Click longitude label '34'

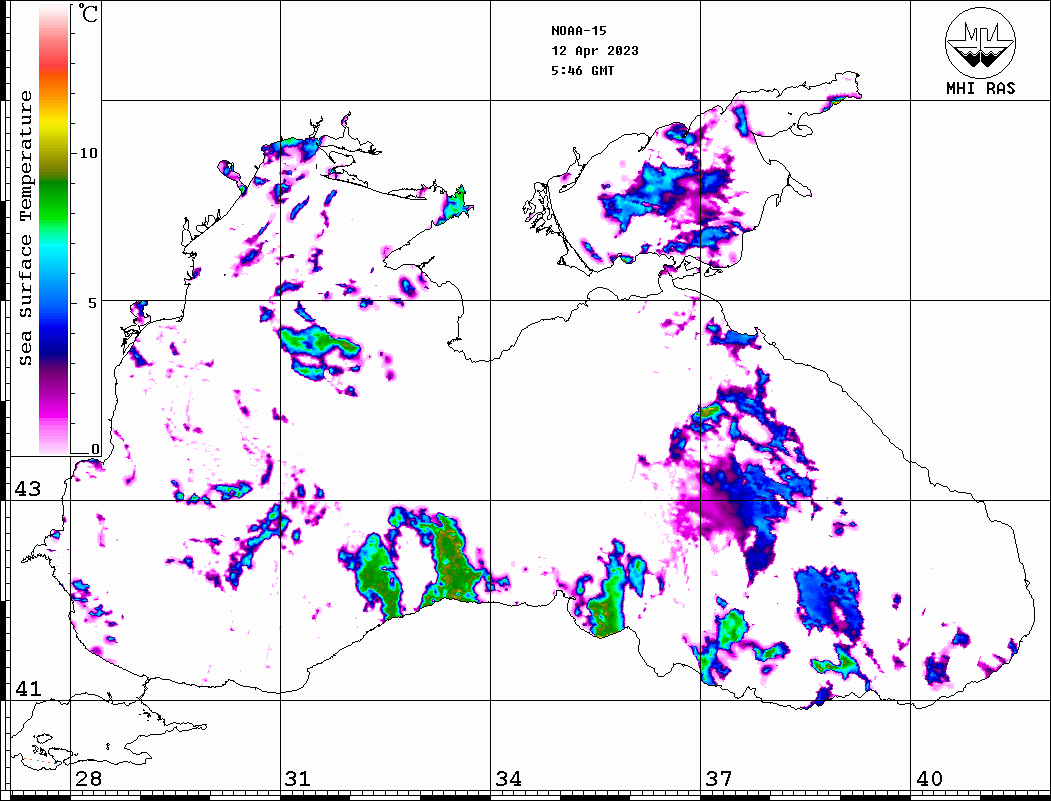tap(508, 778)
